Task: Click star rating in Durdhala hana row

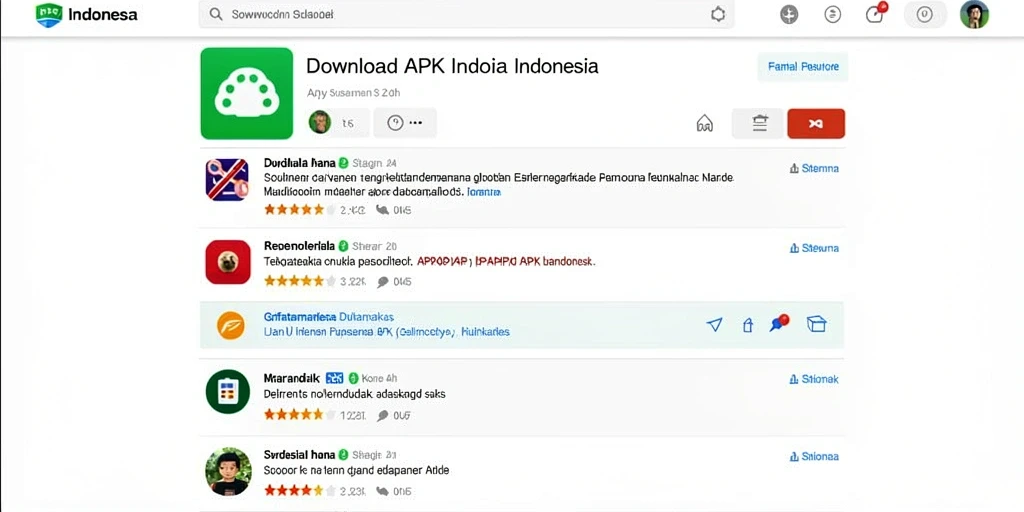Action: tap(299, 210)
